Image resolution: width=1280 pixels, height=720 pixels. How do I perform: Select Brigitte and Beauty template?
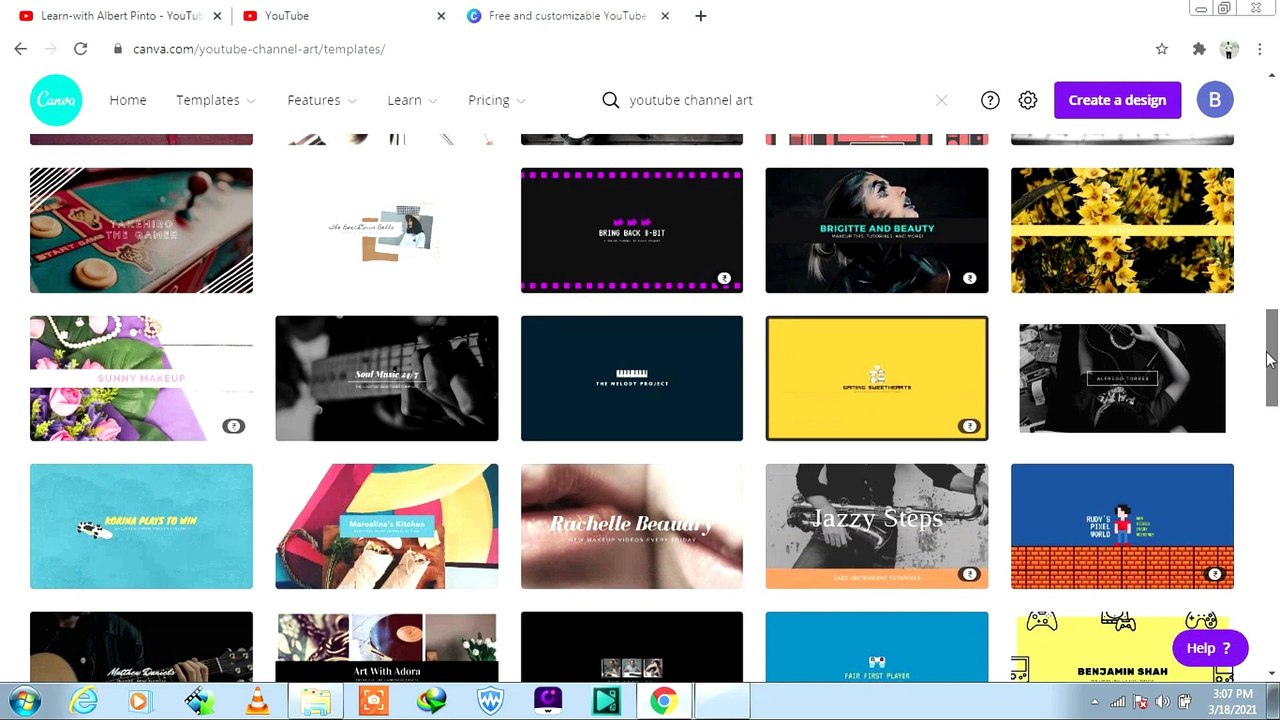pos(877,230)
